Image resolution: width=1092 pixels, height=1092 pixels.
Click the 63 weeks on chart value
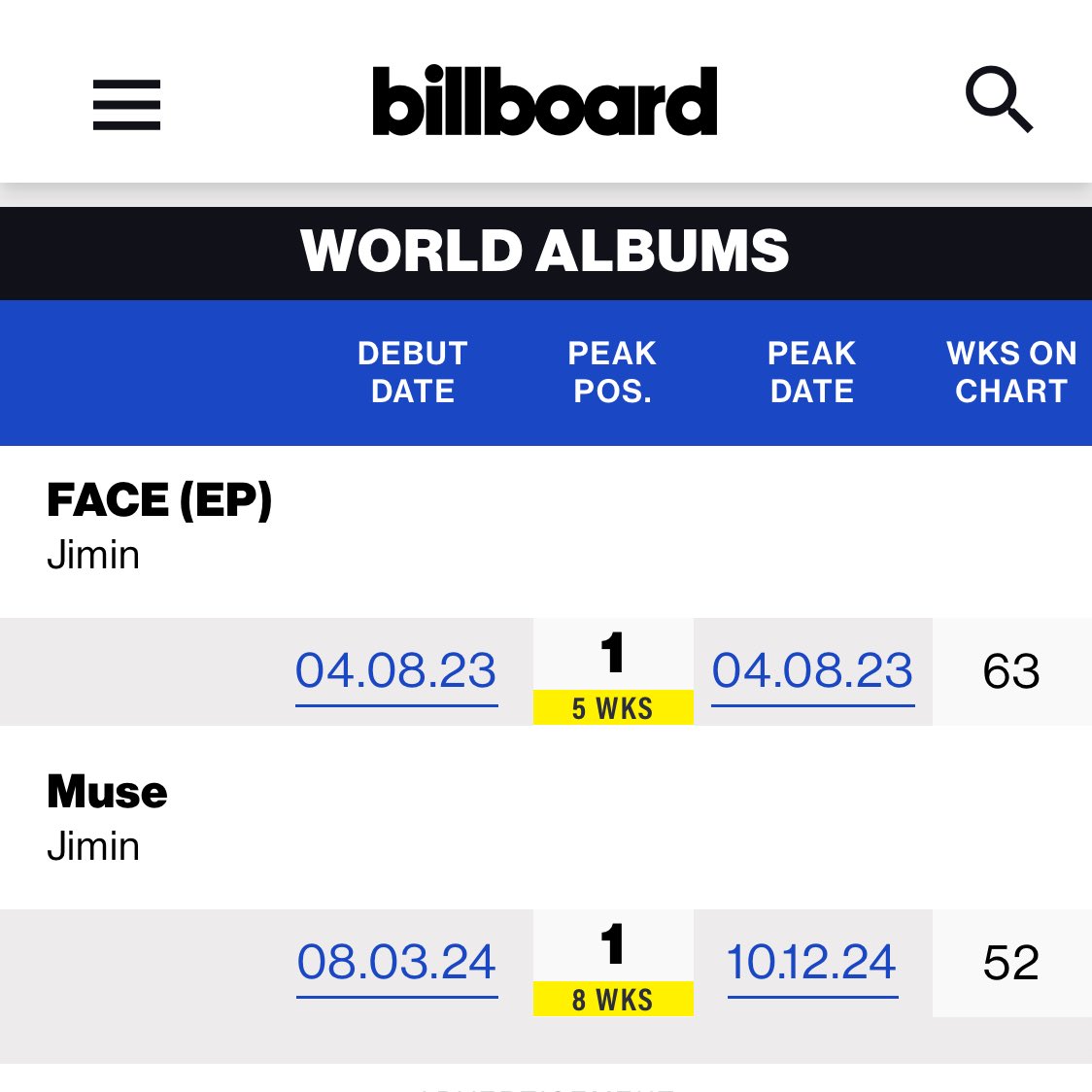coord(1011,672)
